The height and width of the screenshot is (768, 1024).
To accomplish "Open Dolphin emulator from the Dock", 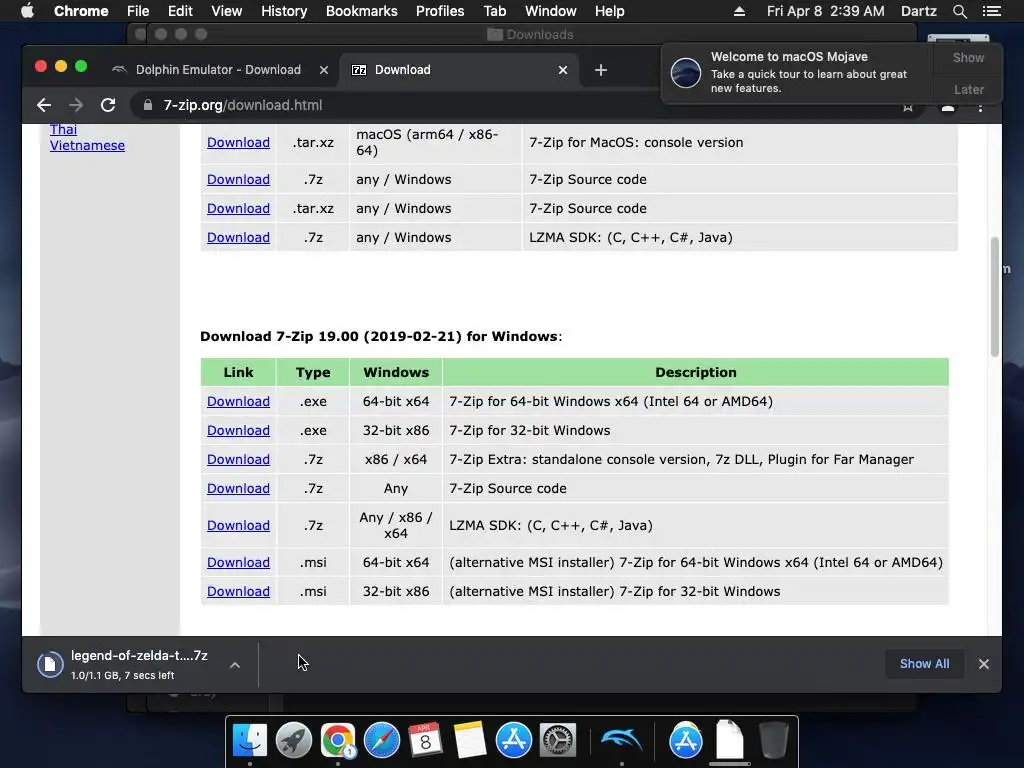I will coord(621,740).
